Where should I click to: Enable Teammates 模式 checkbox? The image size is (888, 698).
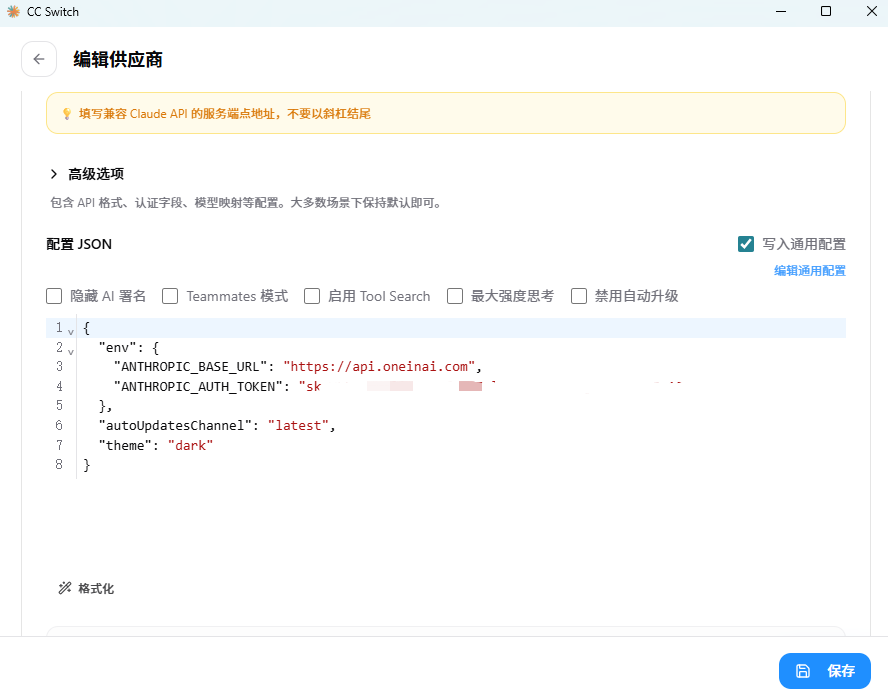170,296
